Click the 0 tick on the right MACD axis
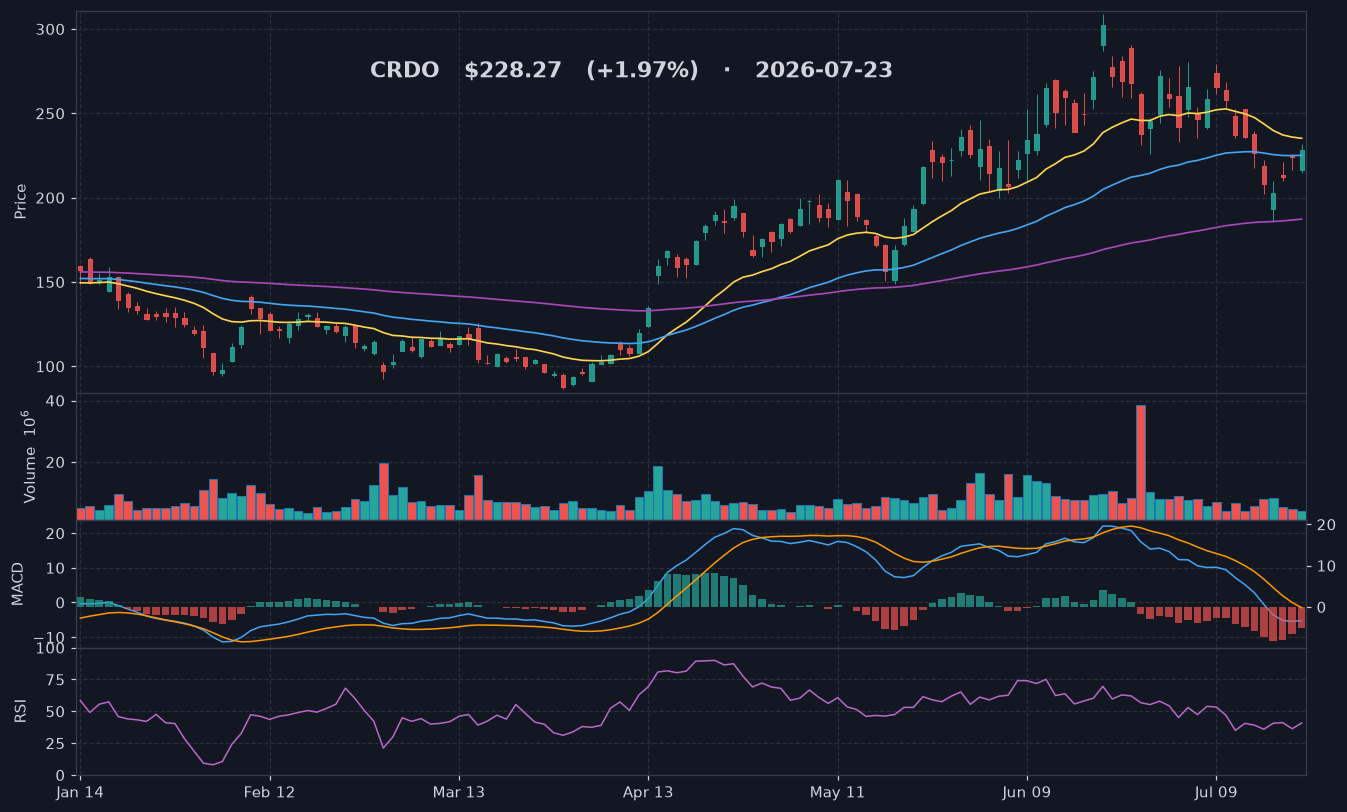 [x=1319, y=607]
